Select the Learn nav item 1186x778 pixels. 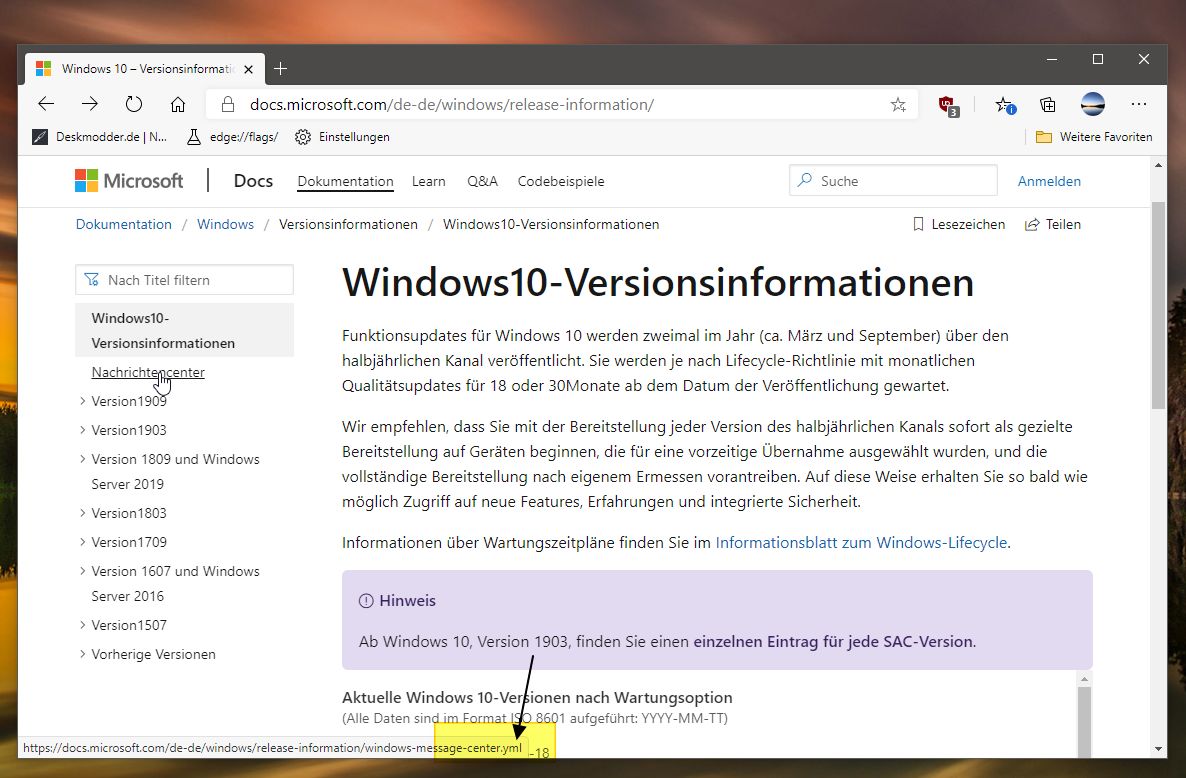coord(429,181)
